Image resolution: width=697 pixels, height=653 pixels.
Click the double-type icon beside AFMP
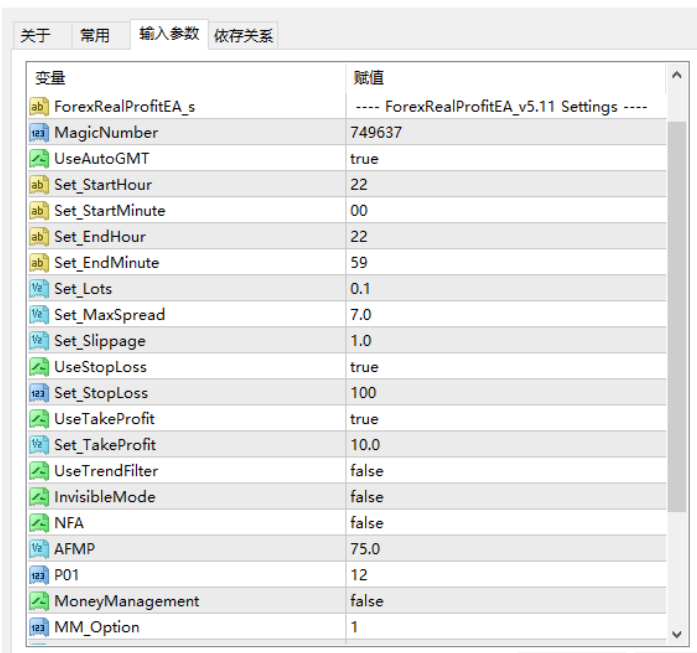tap(39, 549)
